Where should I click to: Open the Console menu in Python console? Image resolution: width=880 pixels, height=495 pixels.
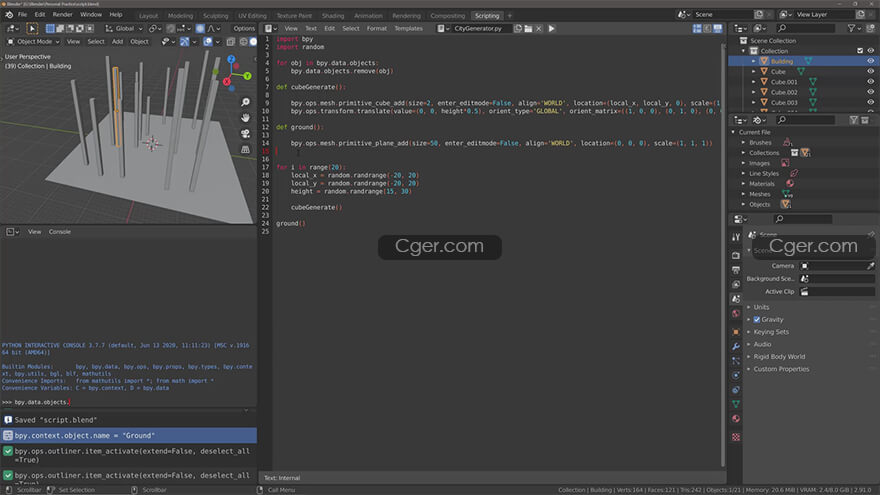(59, 231)
